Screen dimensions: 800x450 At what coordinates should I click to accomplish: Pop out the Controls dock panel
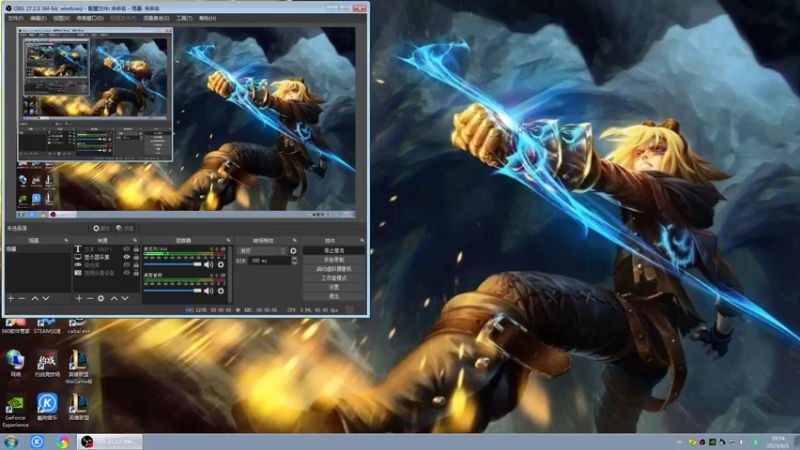click(362, 240)
